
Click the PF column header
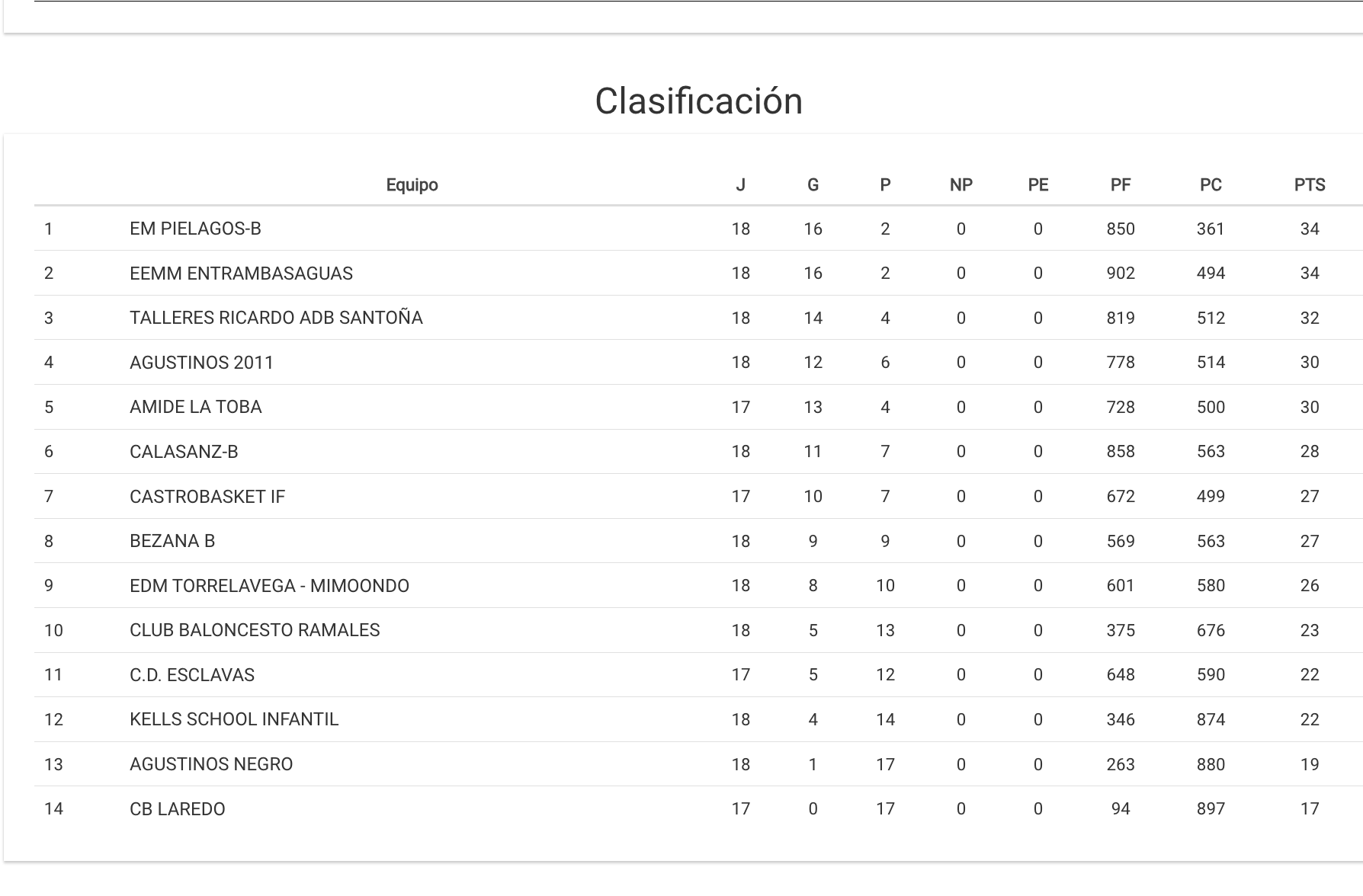click(1120, 185)
